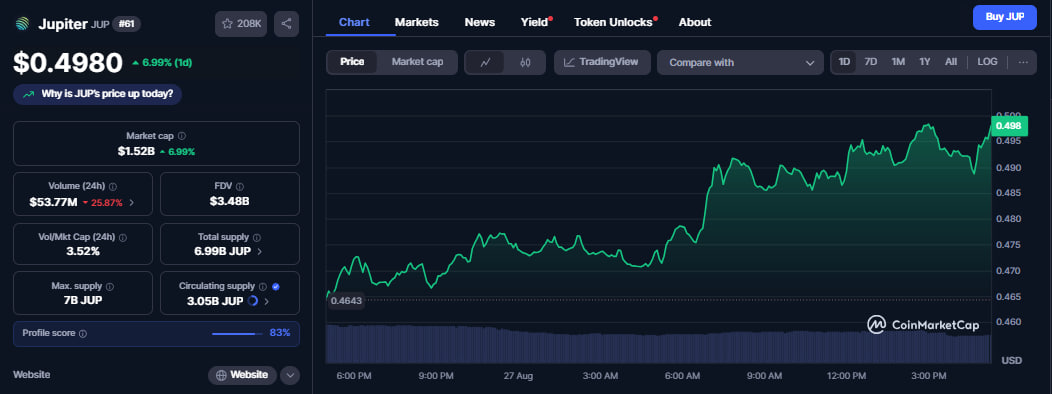Switch to the Markets tab
Image resolution: width=1052 pixels, height=394 pixels.
[417, 22]
